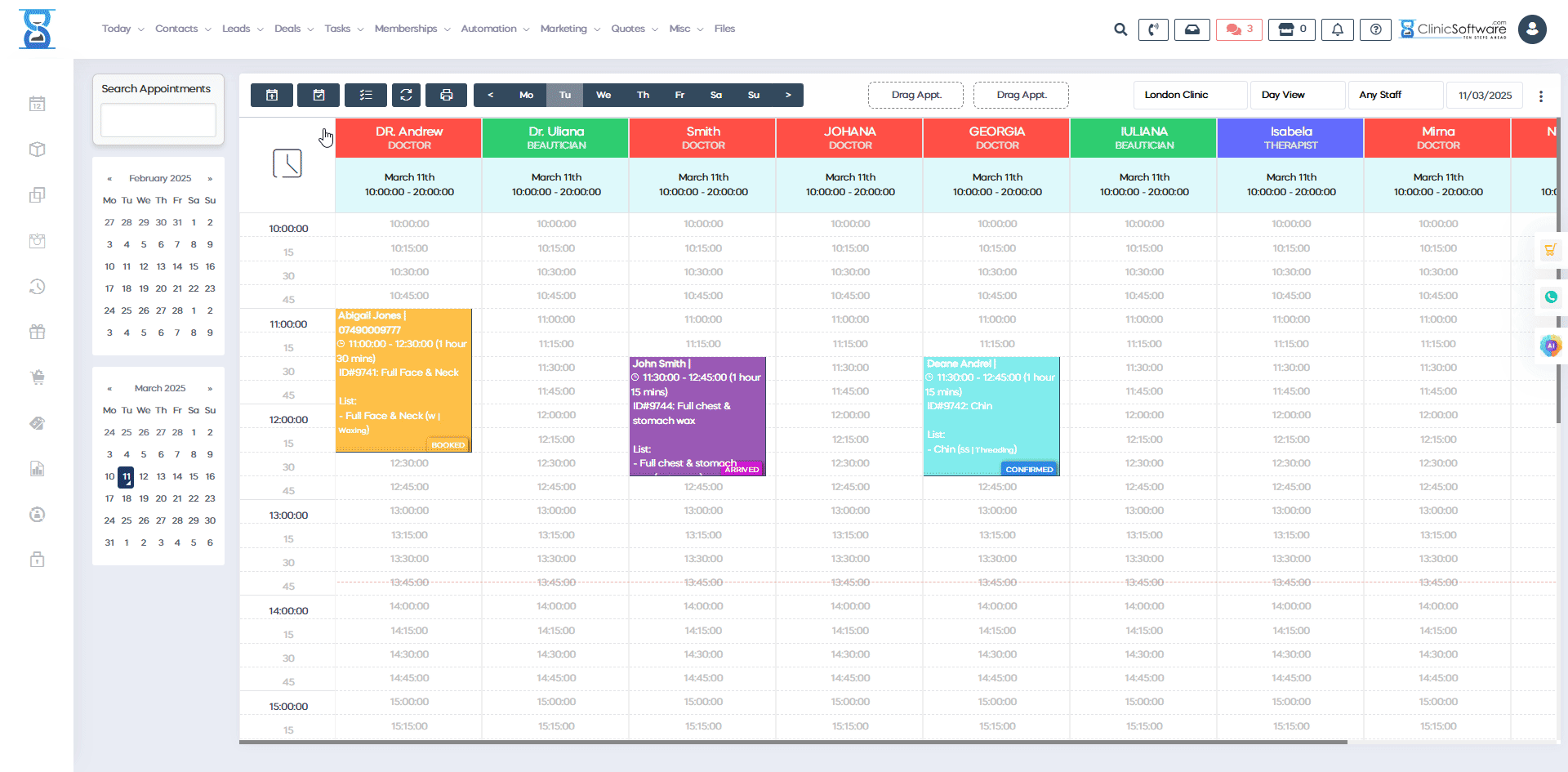Screen dimensions: 1568x772
Task: Click the print schedule icon
Action: click(446, 95)
